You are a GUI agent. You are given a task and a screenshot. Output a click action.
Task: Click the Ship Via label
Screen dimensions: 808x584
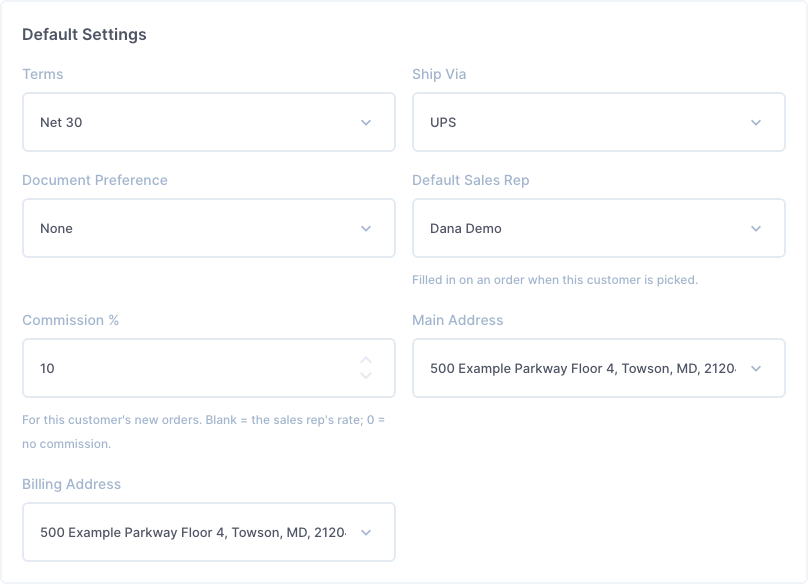[x=439, y=74]
